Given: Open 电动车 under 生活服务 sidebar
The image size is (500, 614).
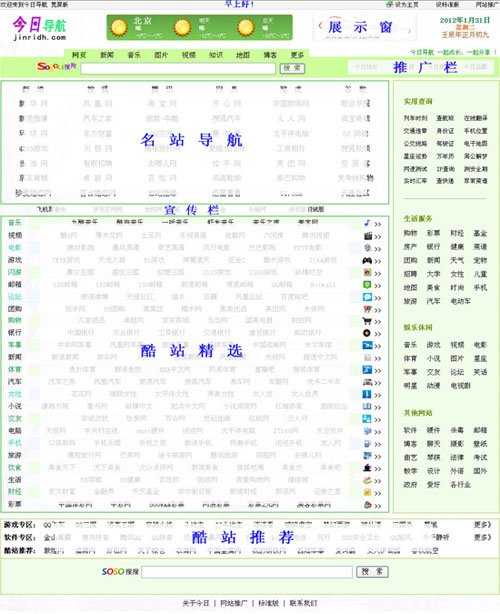Looking at the screenshot, I should 460,301.
